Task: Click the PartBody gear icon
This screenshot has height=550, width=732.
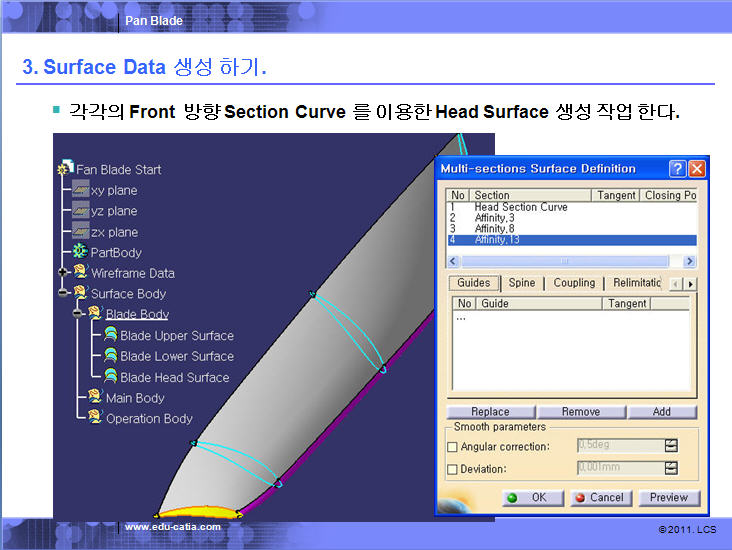Action: 80,252
